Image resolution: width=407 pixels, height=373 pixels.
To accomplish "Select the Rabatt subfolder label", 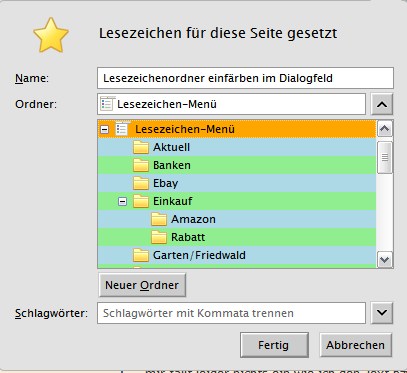I will pos(188,237).
